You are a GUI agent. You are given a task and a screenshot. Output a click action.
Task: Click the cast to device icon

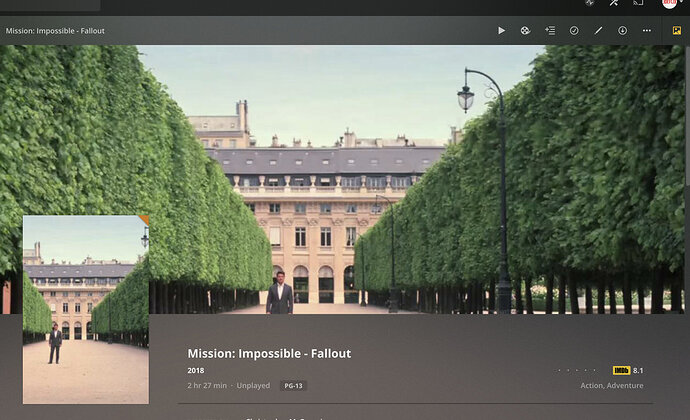tap(638, 3)
